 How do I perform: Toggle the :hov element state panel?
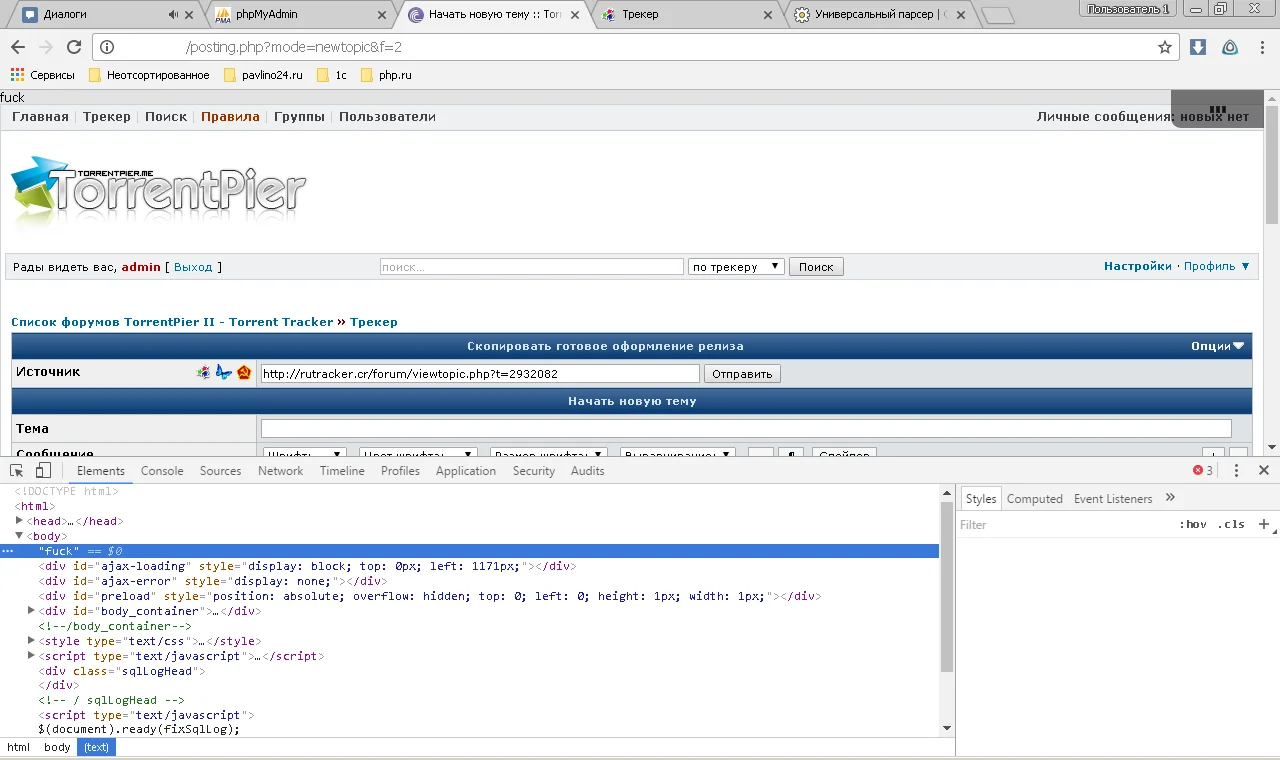(x=1193, y=524)
